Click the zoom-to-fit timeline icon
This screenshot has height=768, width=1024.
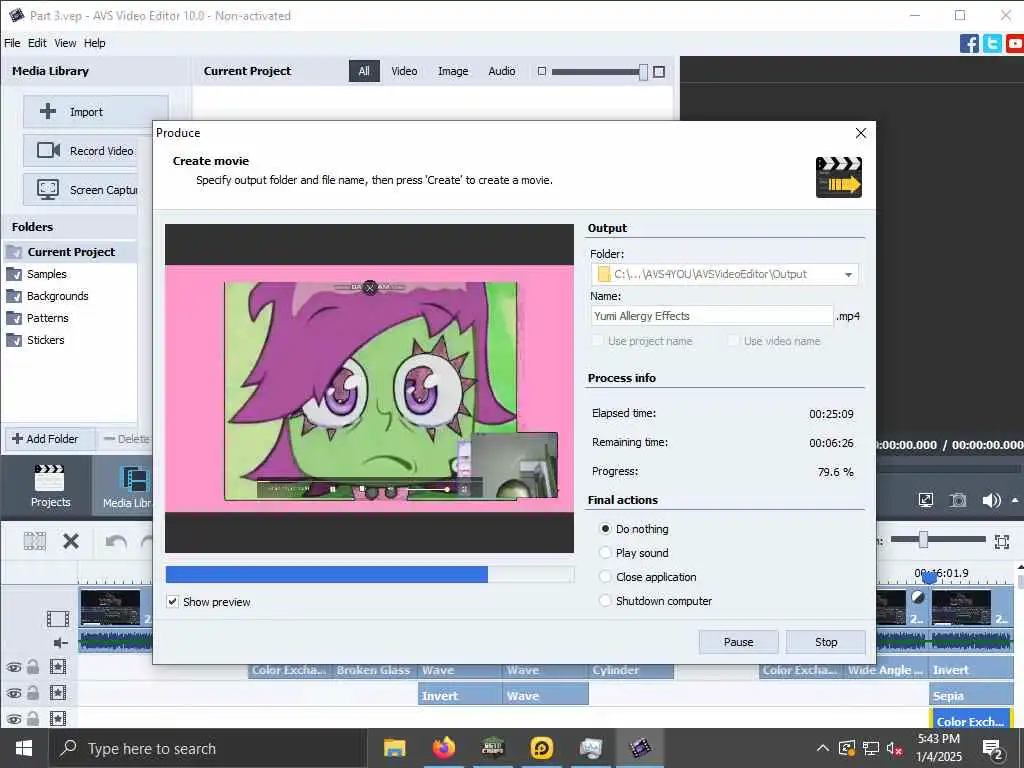(x=1002, y=541)
